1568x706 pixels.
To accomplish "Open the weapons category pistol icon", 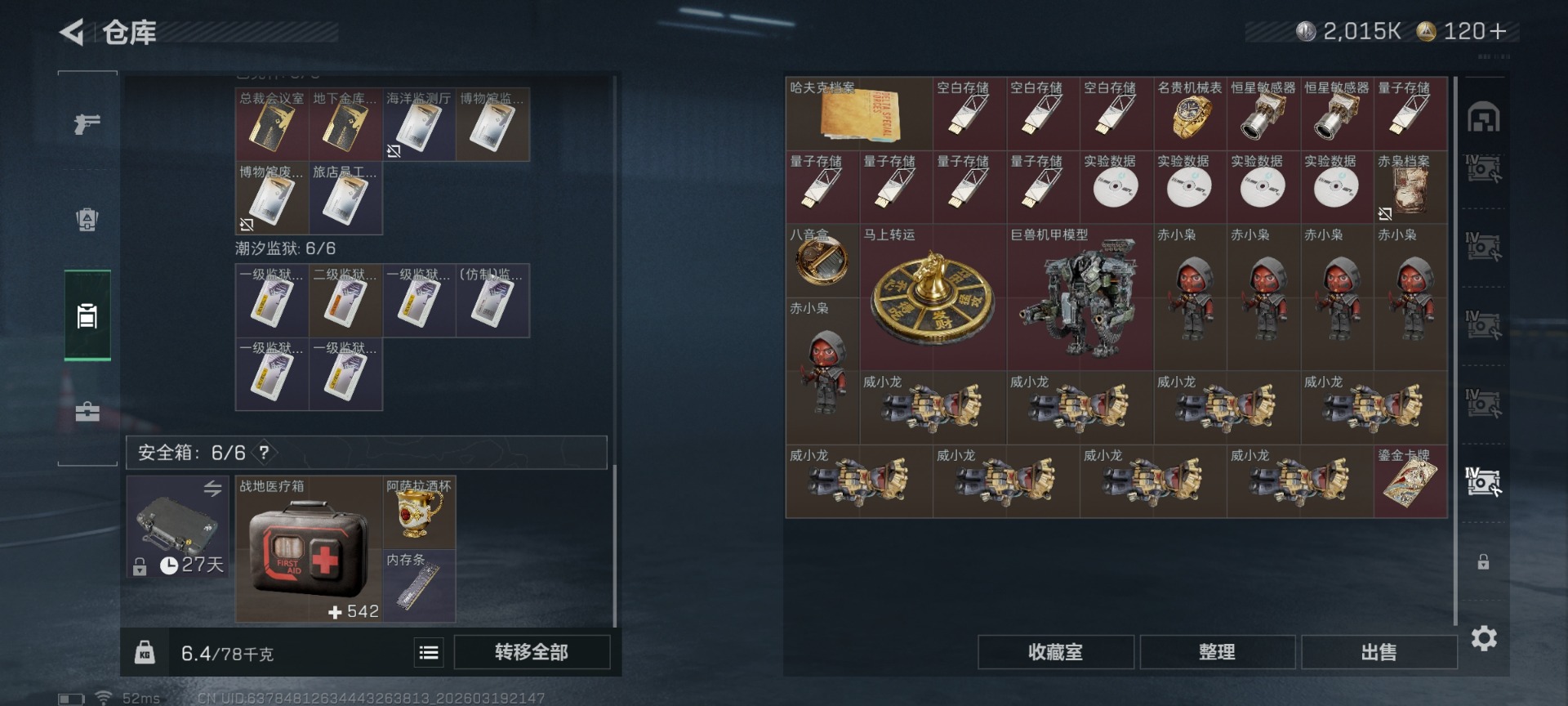I will [87, 123].
